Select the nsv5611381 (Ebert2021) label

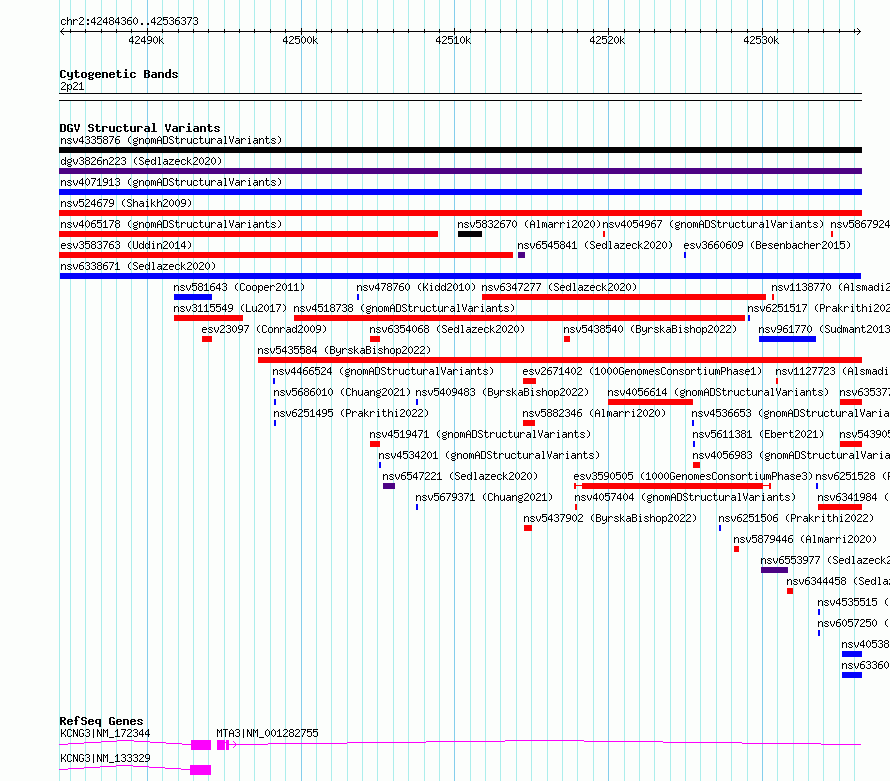pyautogui.click(x=758, y=434)
